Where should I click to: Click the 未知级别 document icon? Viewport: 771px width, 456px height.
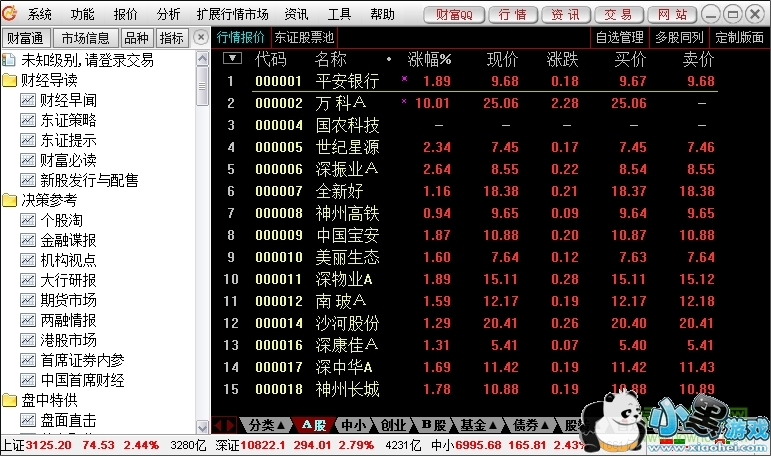click(x=9, y=60)
